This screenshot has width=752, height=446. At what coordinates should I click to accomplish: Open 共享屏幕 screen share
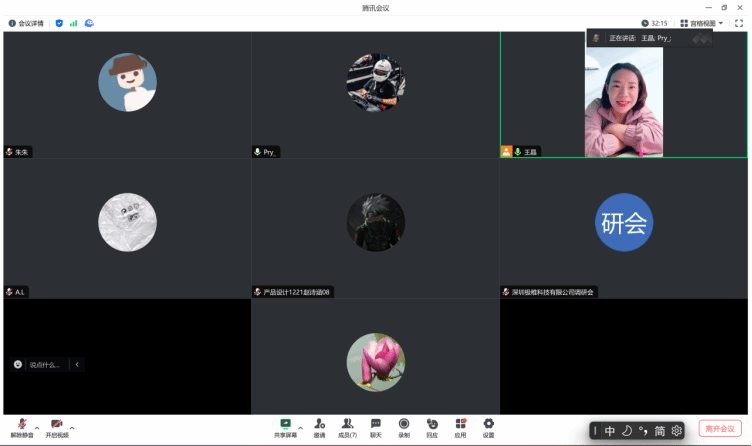click(285, 427)
